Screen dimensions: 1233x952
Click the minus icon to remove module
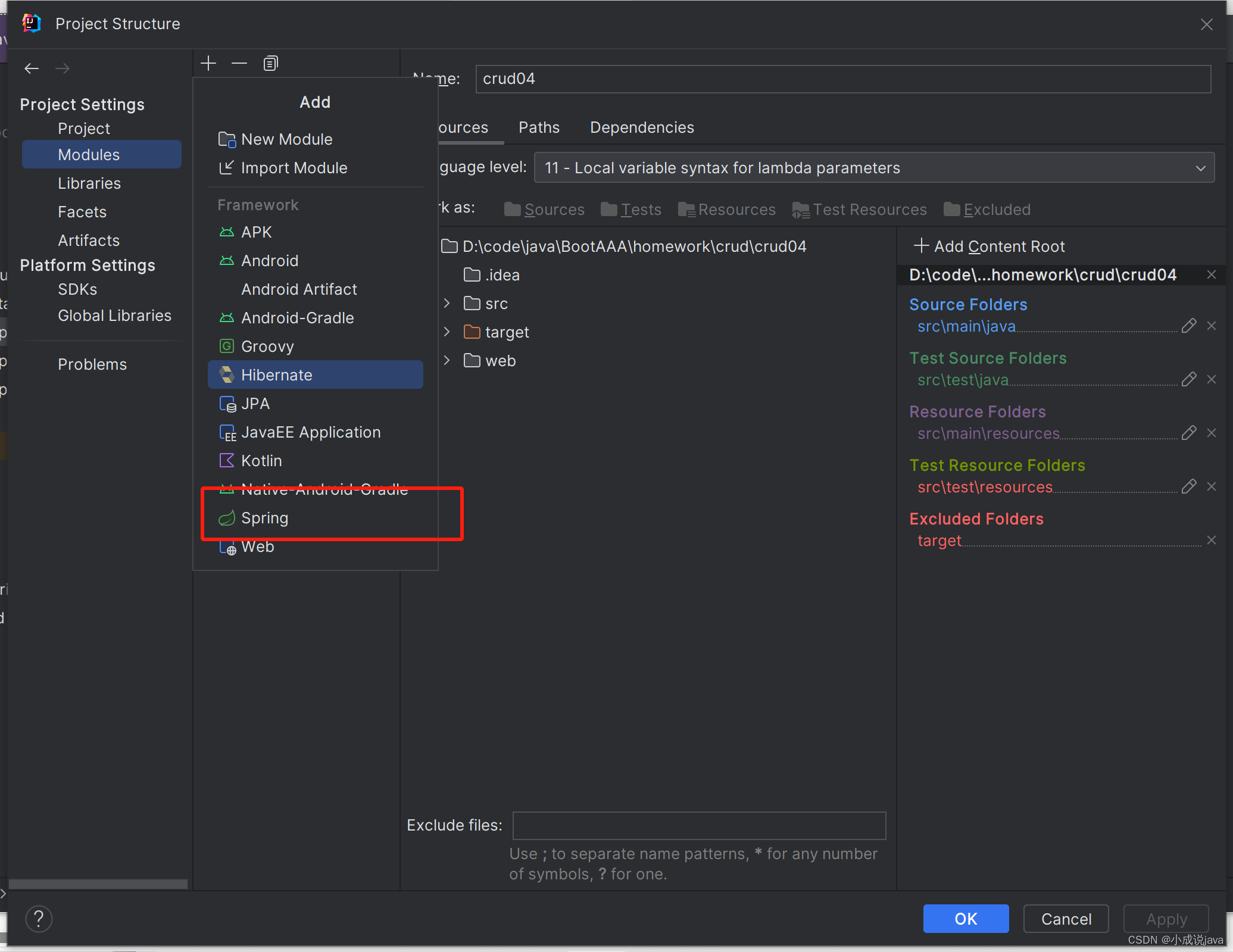pyautogui.click(x=239, y=63)
